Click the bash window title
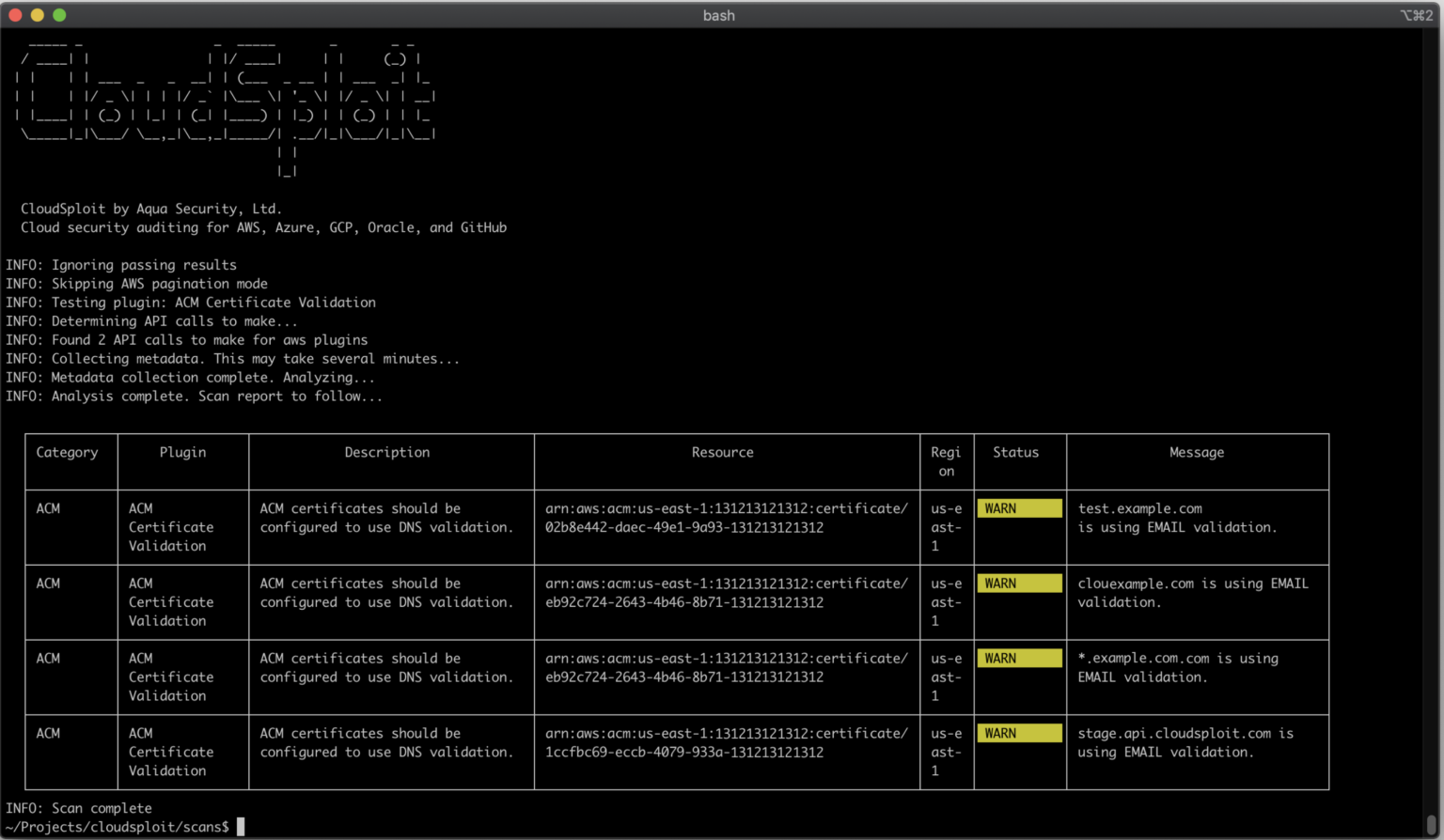 718,15
